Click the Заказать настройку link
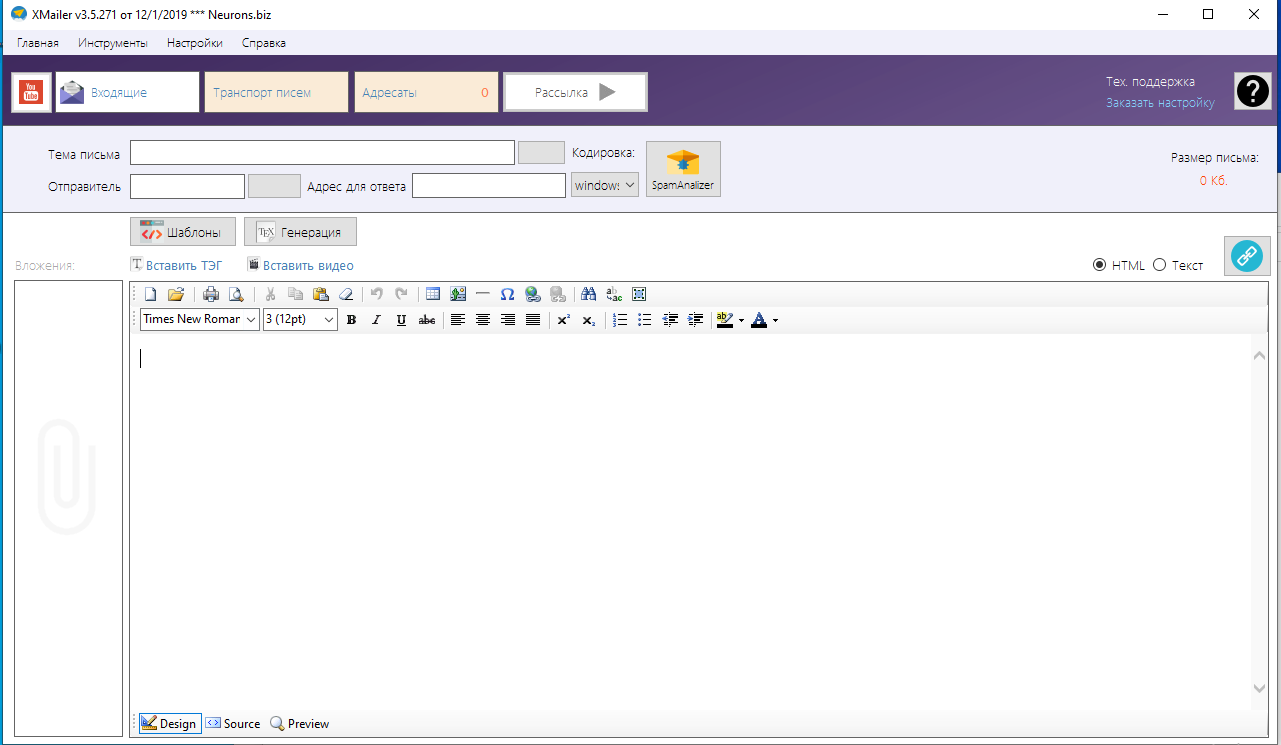Screen dimensions: 1281x745 click(x=1160, y=103)
